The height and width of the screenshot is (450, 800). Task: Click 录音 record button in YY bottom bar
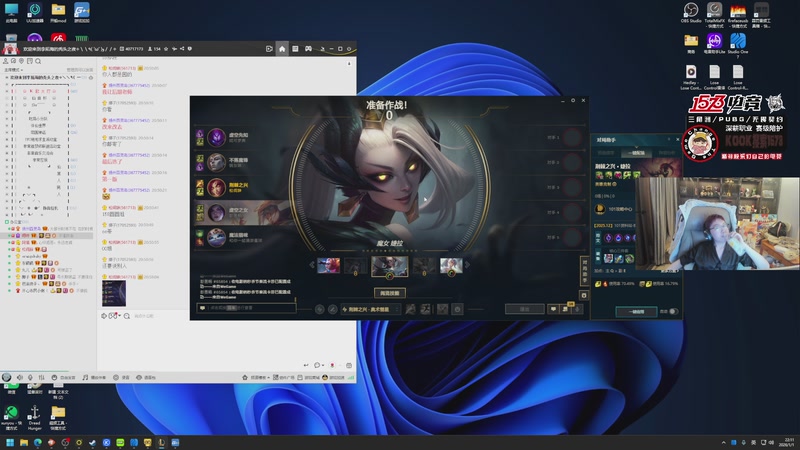[x=121, y=378]
